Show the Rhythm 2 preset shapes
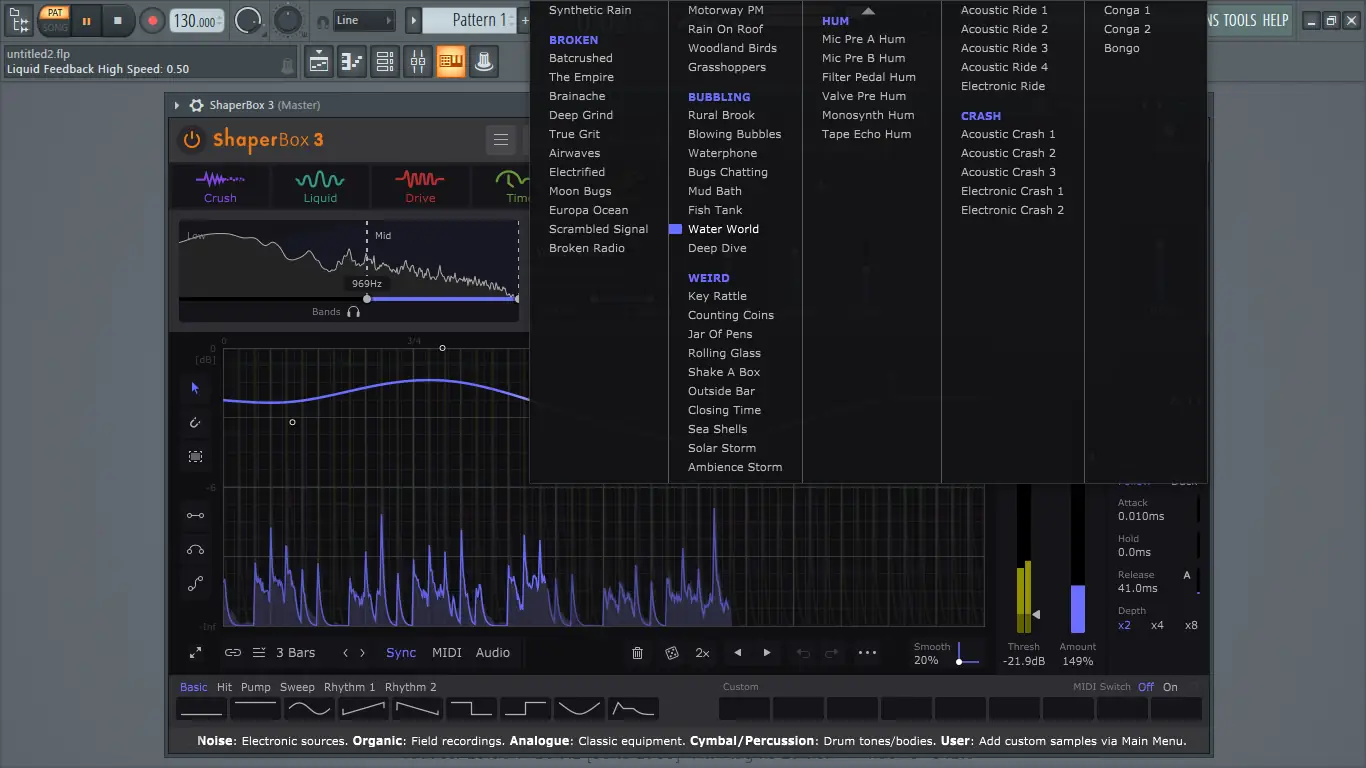The height and width of the screenshot is (768, 1366). pos(411,687)
